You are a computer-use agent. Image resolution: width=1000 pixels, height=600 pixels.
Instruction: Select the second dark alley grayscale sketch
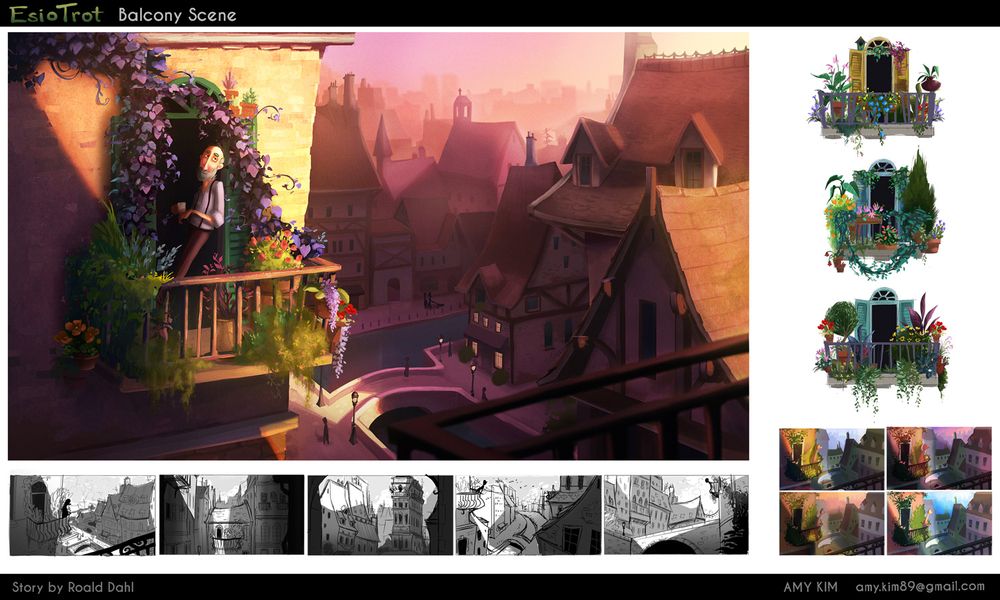coord(232,515)
